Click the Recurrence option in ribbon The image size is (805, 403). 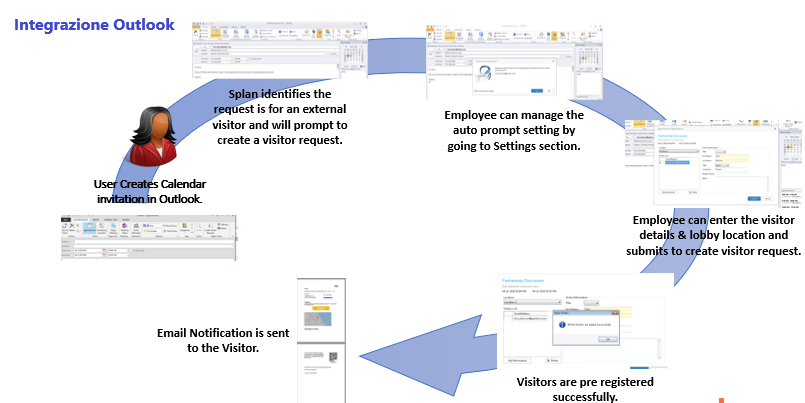(x=170, y=225)
